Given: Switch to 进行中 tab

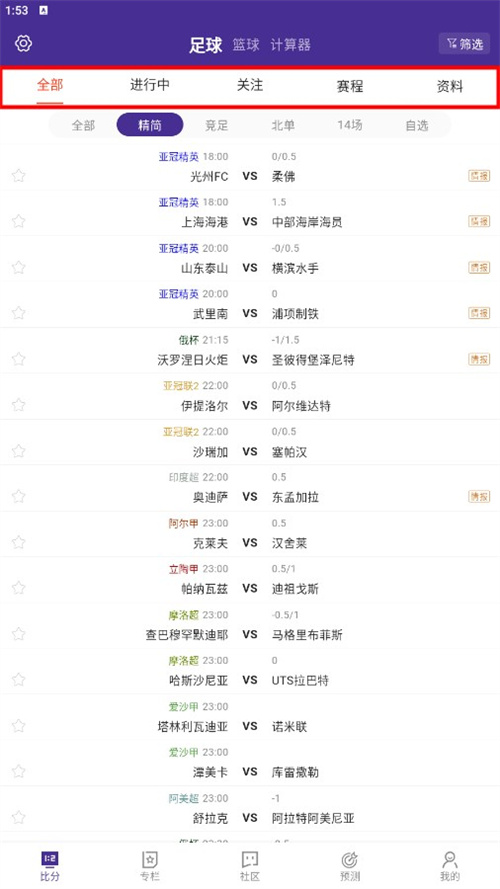Looking at the screenshot, I should coord(150,85).
